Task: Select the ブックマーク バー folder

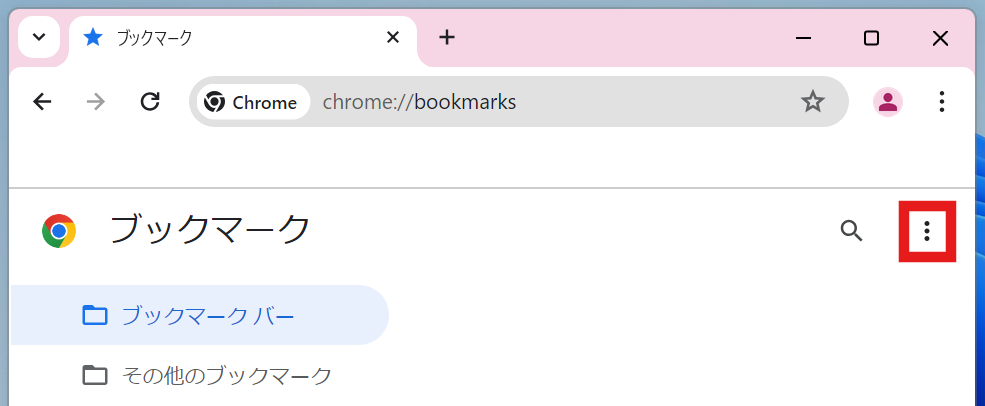Action: click(x=200, y=315)
